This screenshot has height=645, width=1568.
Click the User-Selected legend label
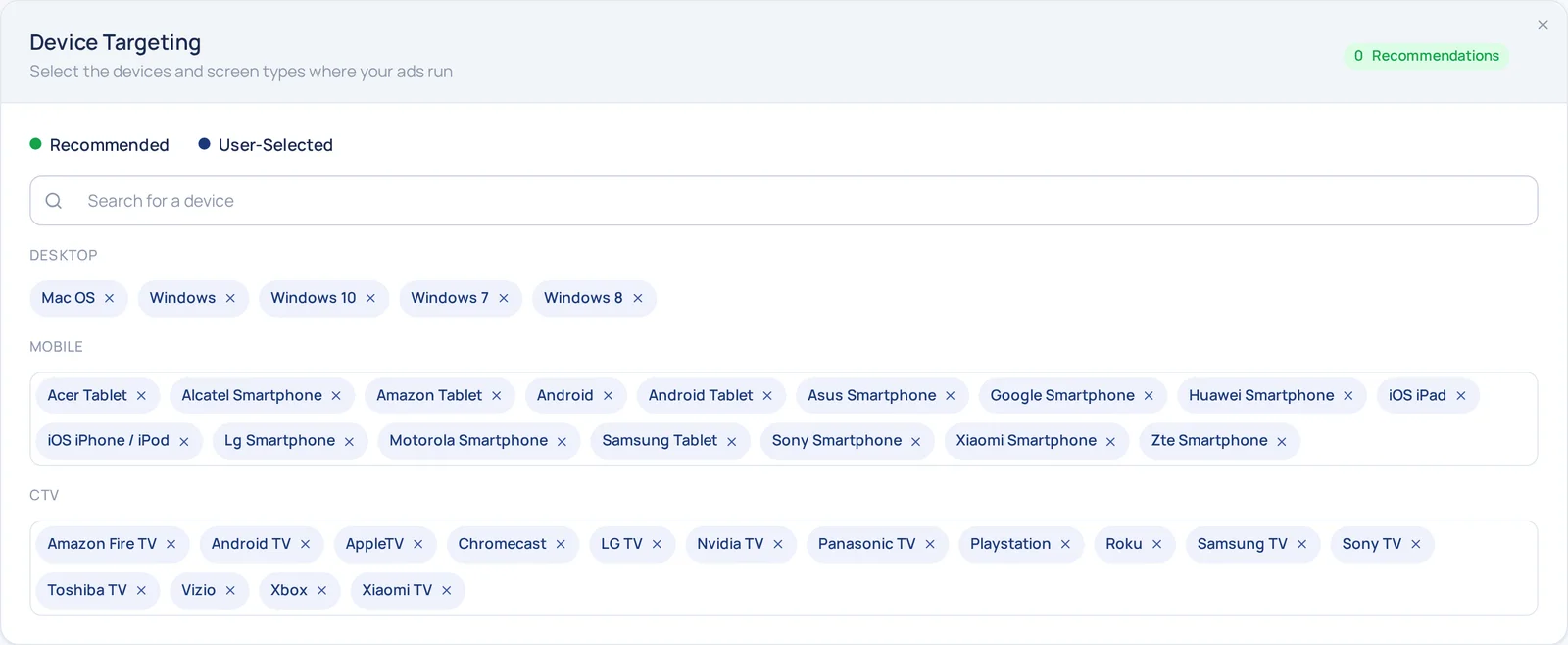[x=275, y=145]
